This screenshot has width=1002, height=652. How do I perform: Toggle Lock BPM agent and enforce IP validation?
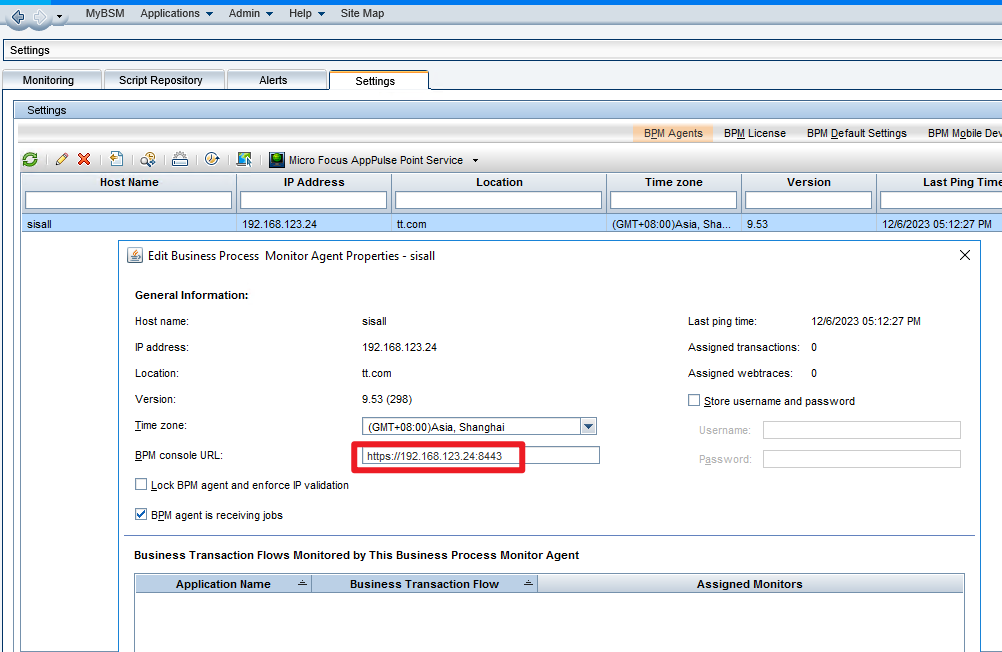(141, 485)
